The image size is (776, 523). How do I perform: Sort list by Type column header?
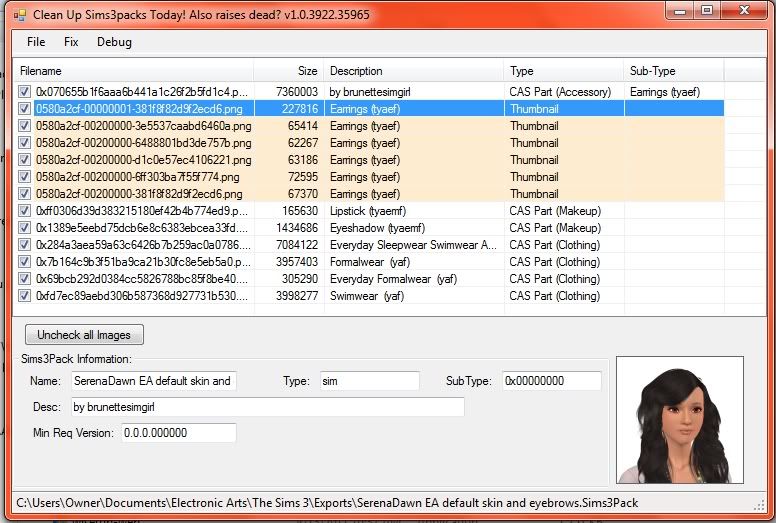564,71
